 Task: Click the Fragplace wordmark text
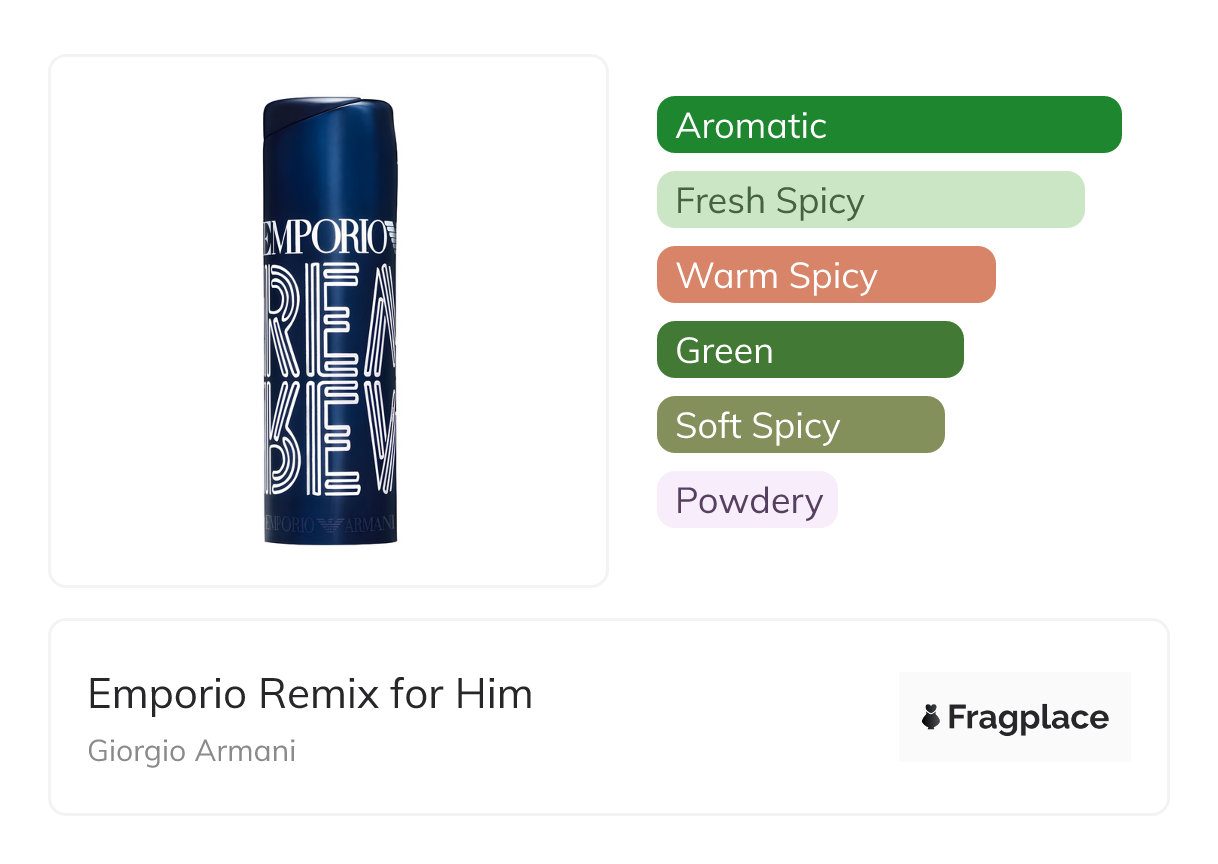(1028, 717)
